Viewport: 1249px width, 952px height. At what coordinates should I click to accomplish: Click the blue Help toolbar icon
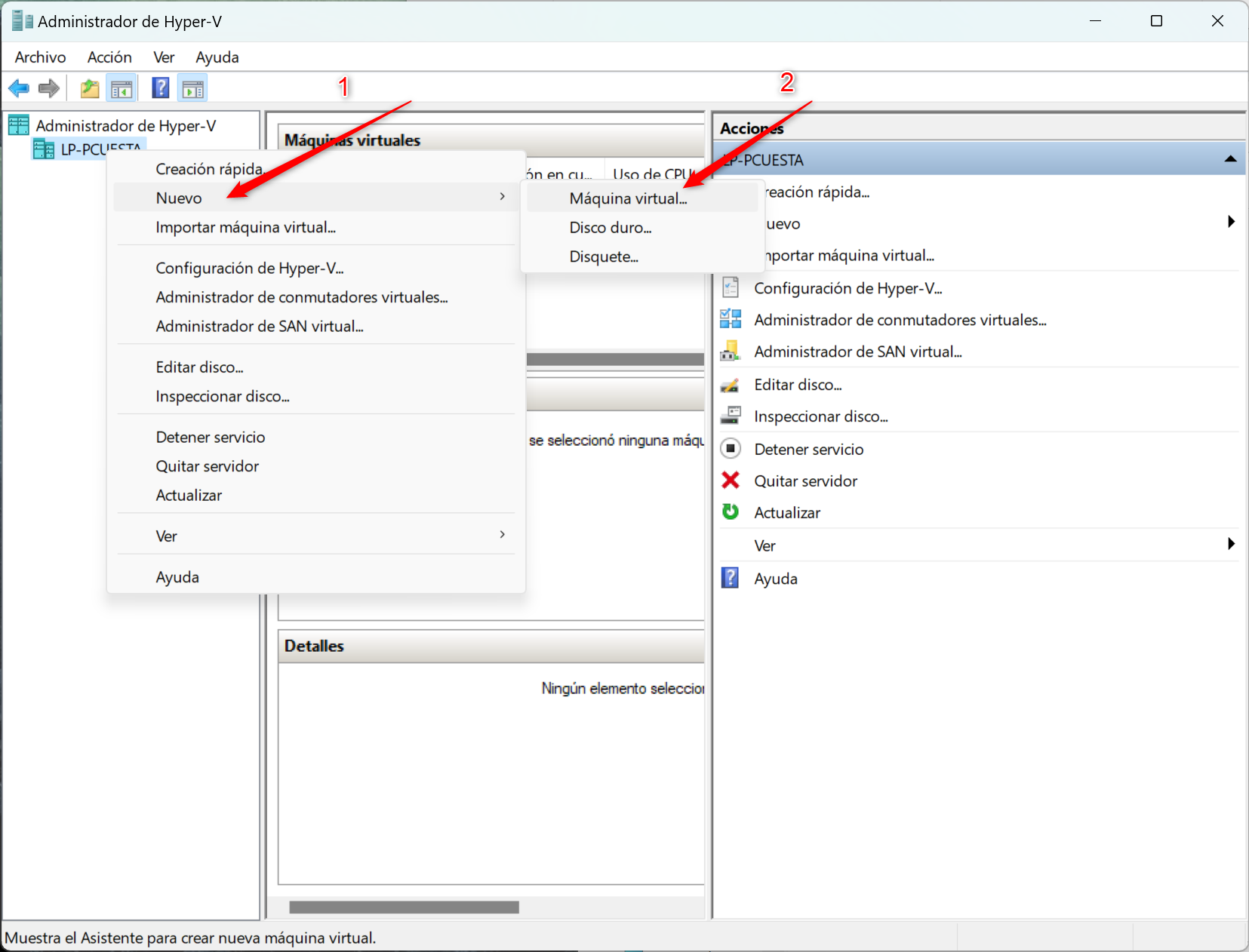pos(161,88)
